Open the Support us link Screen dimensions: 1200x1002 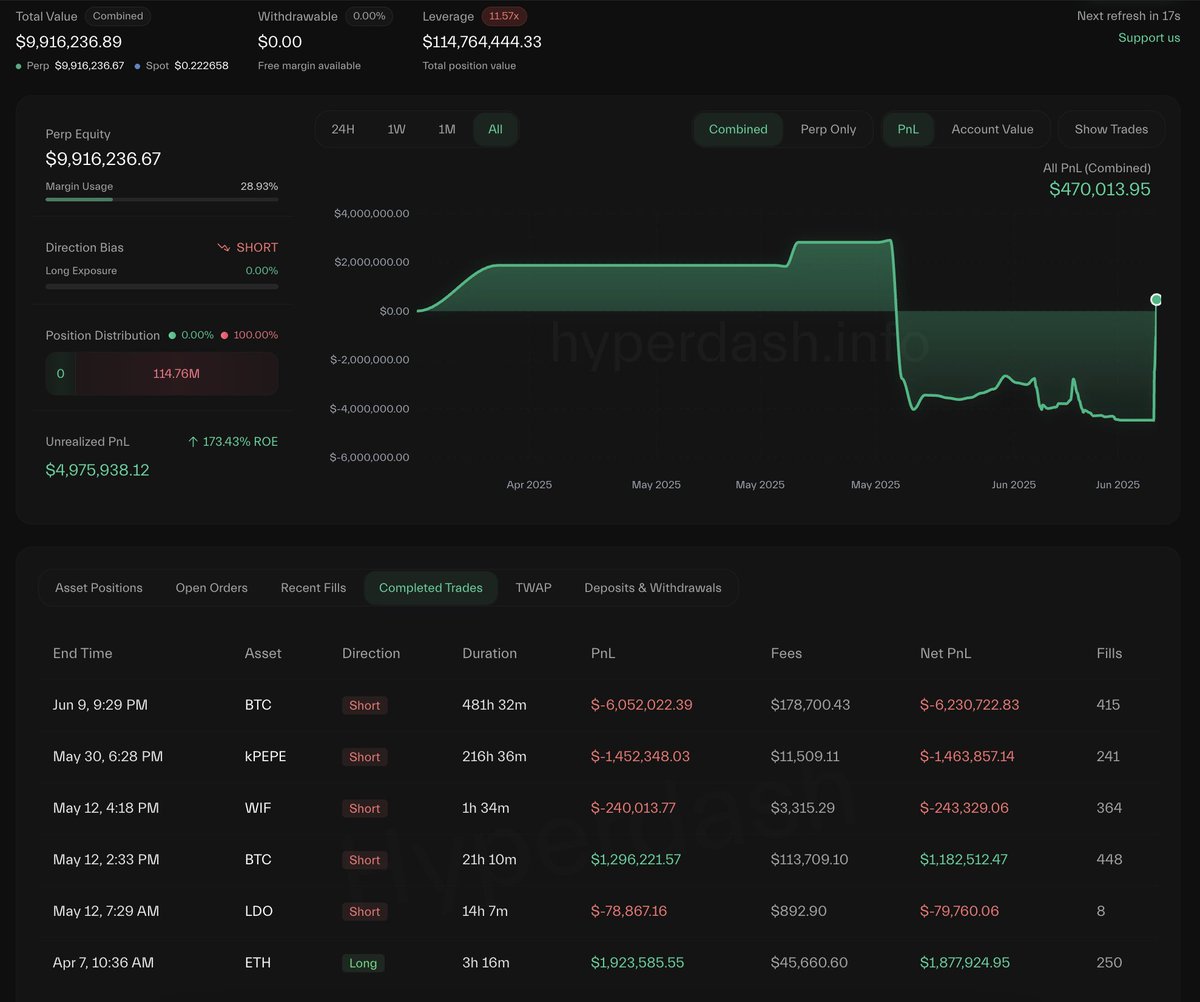click(x=1148, y=38)
